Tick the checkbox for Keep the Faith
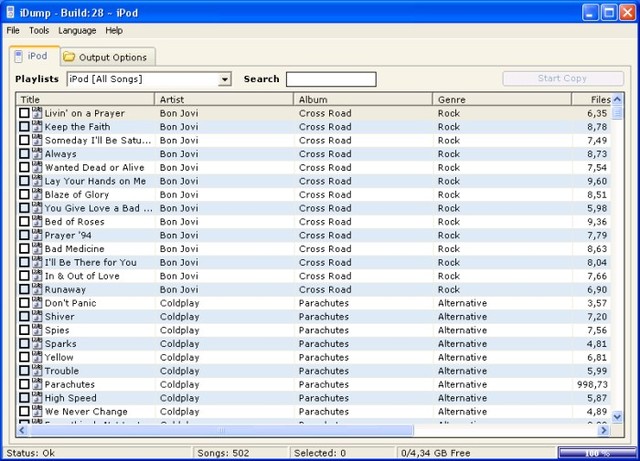Viewport: 640px width, 461px height. click(24, 127)
